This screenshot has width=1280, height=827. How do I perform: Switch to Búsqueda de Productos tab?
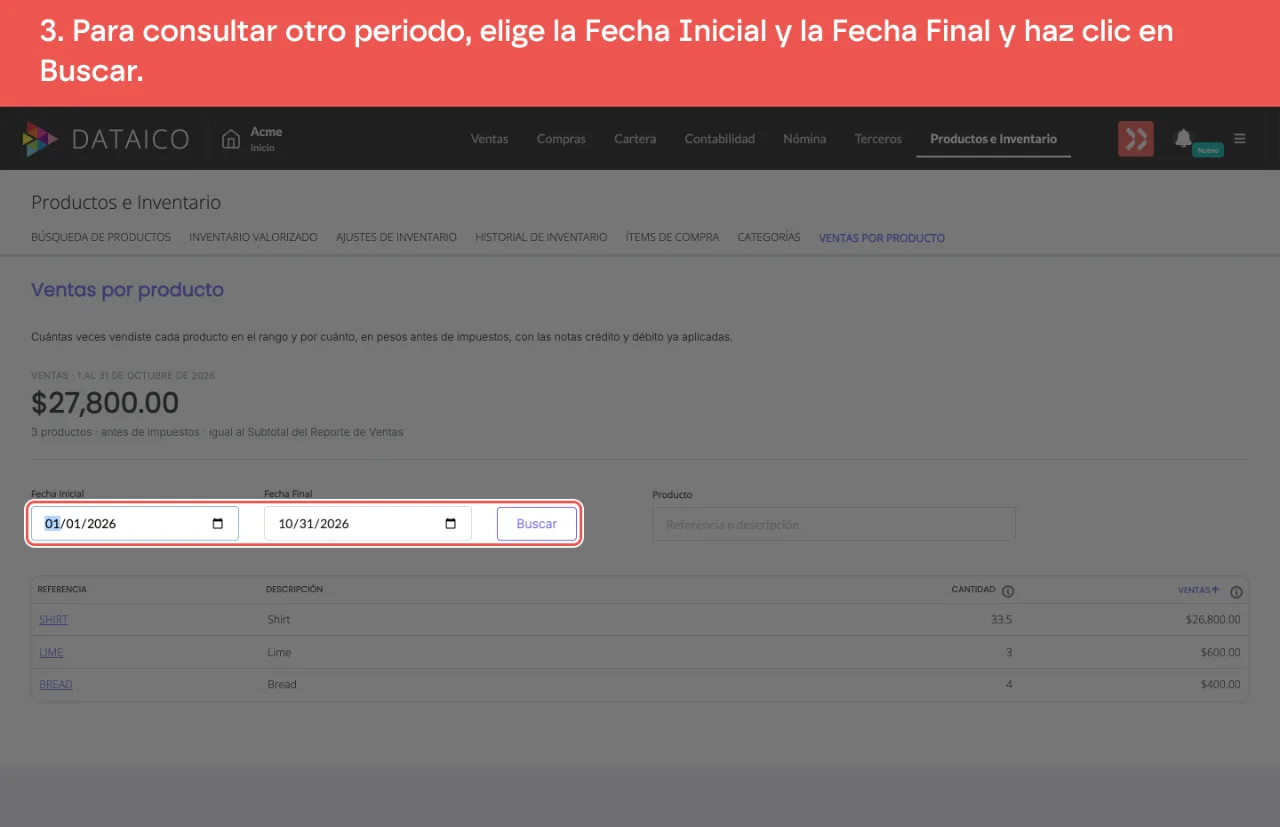101,238
